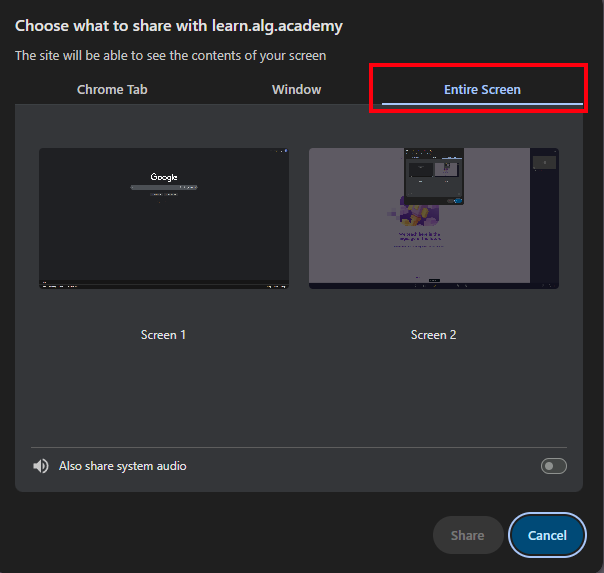Open the Window tab
The width and height of the screenshot is (604, 573).
point(297,90)
